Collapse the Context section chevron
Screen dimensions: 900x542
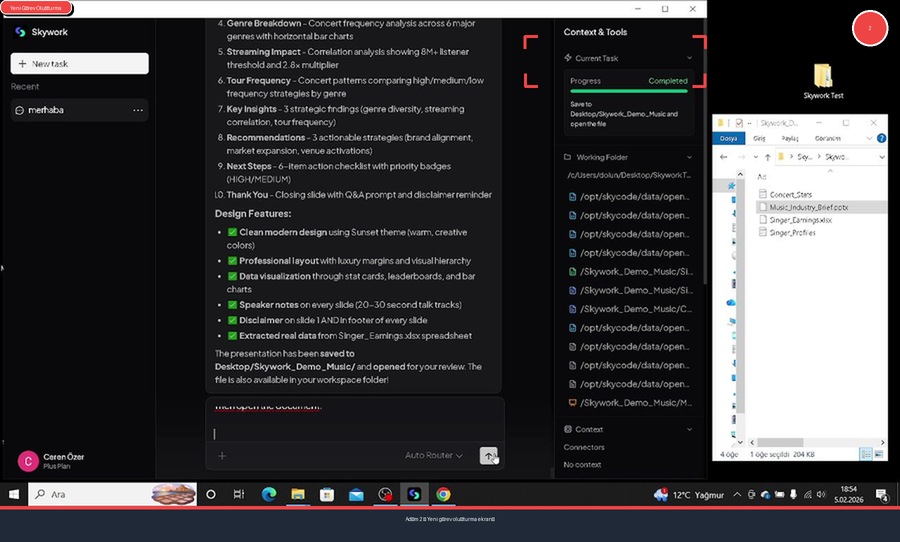click(x=689, y=429)
